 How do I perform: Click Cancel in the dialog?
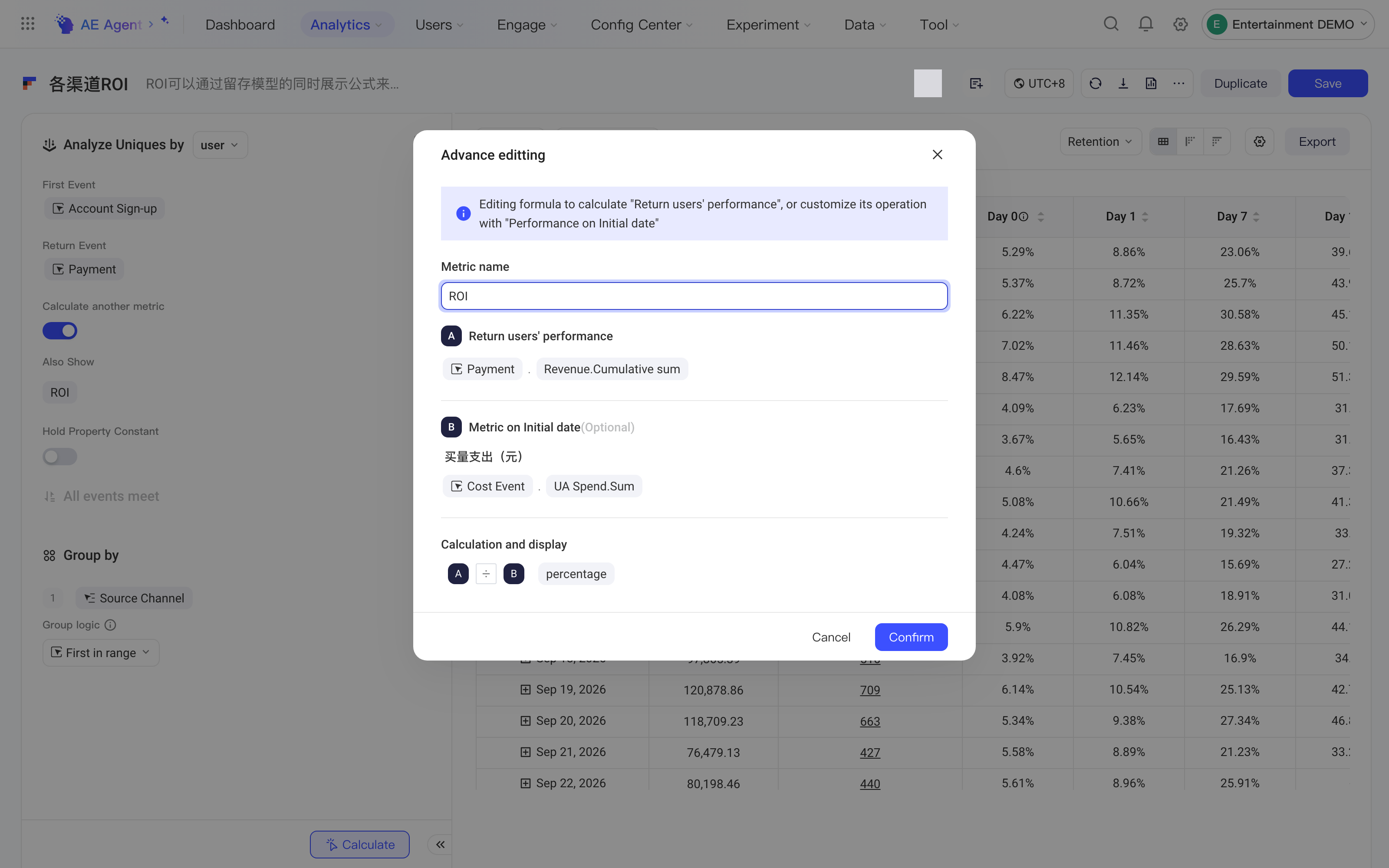tap(830, 637)
